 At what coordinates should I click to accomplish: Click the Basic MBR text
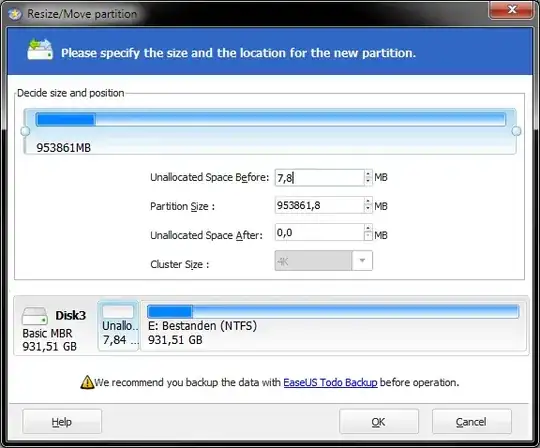click(x=47, y=333)
